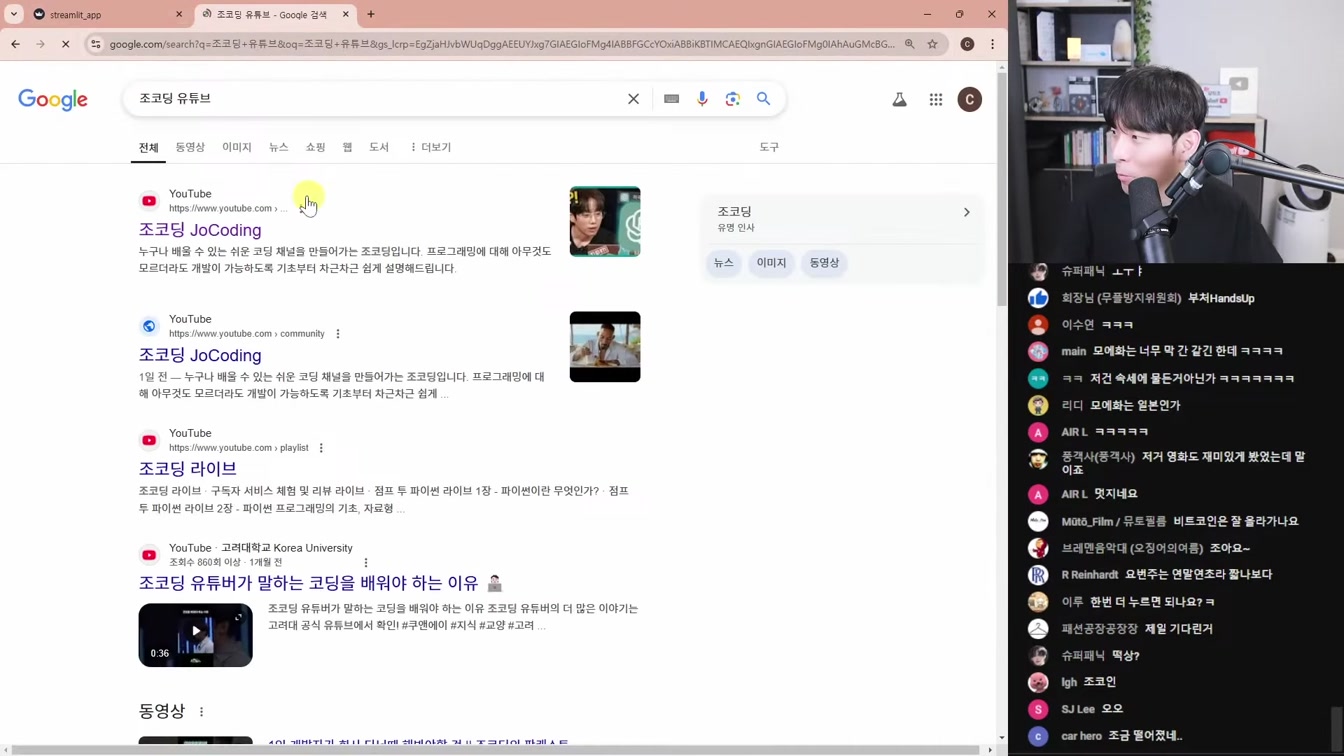This screenshot has height=756, width=1344.
Task: Open second result's thumbnail image
Action: 605,347
